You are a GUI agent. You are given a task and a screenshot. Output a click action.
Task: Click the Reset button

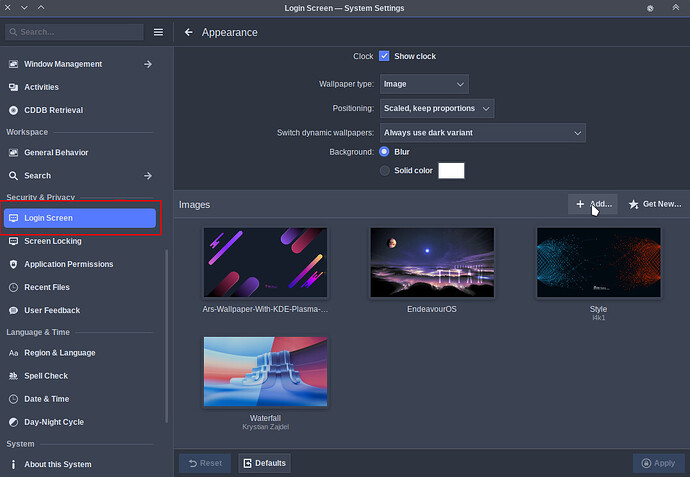pos(205,463)
